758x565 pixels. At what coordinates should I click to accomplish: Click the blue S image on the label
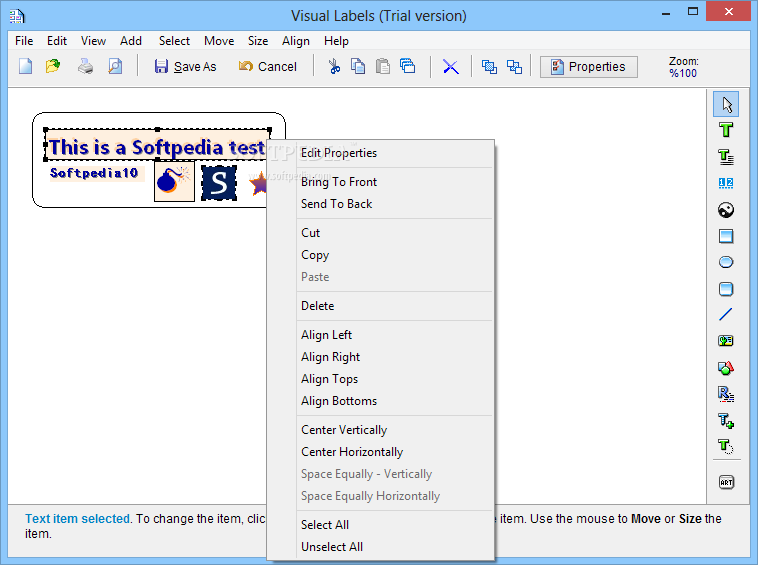point(219,182)
